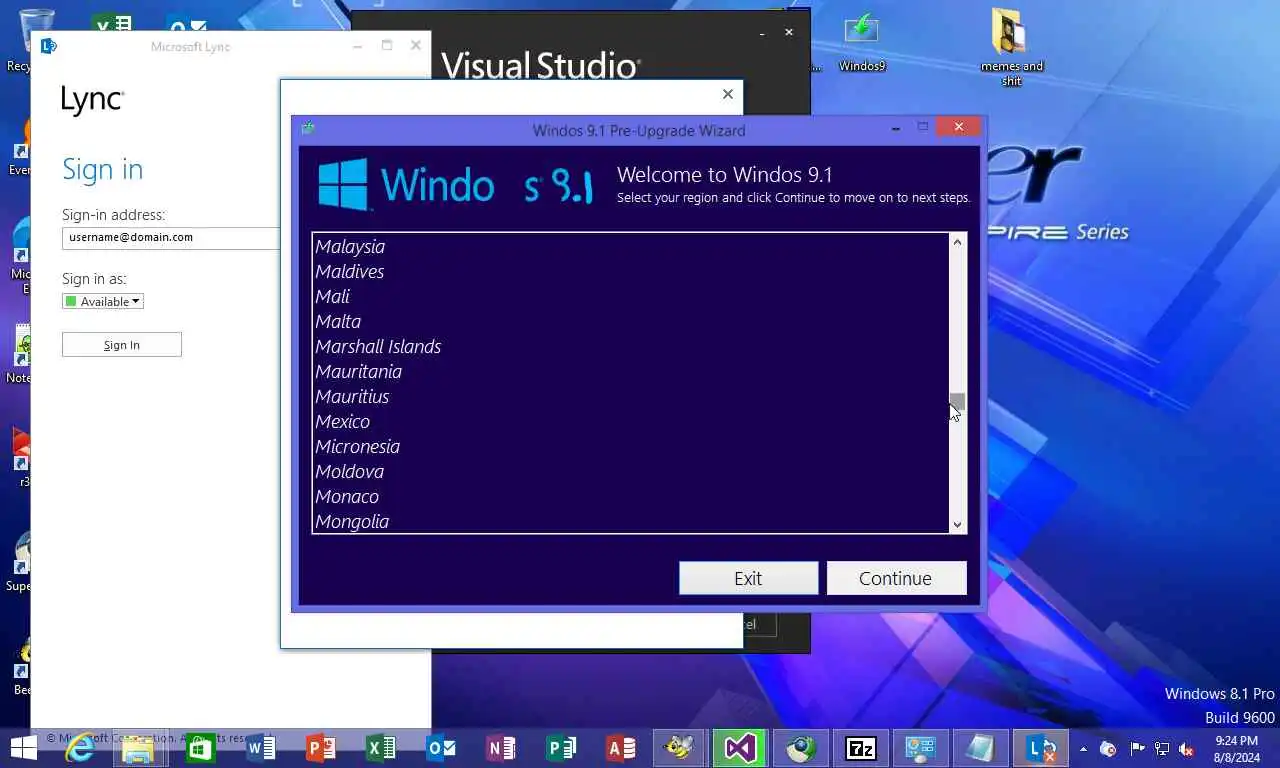Minimize the Windos 9.1 wizard window
The image size is (1280, 768).
896,127
